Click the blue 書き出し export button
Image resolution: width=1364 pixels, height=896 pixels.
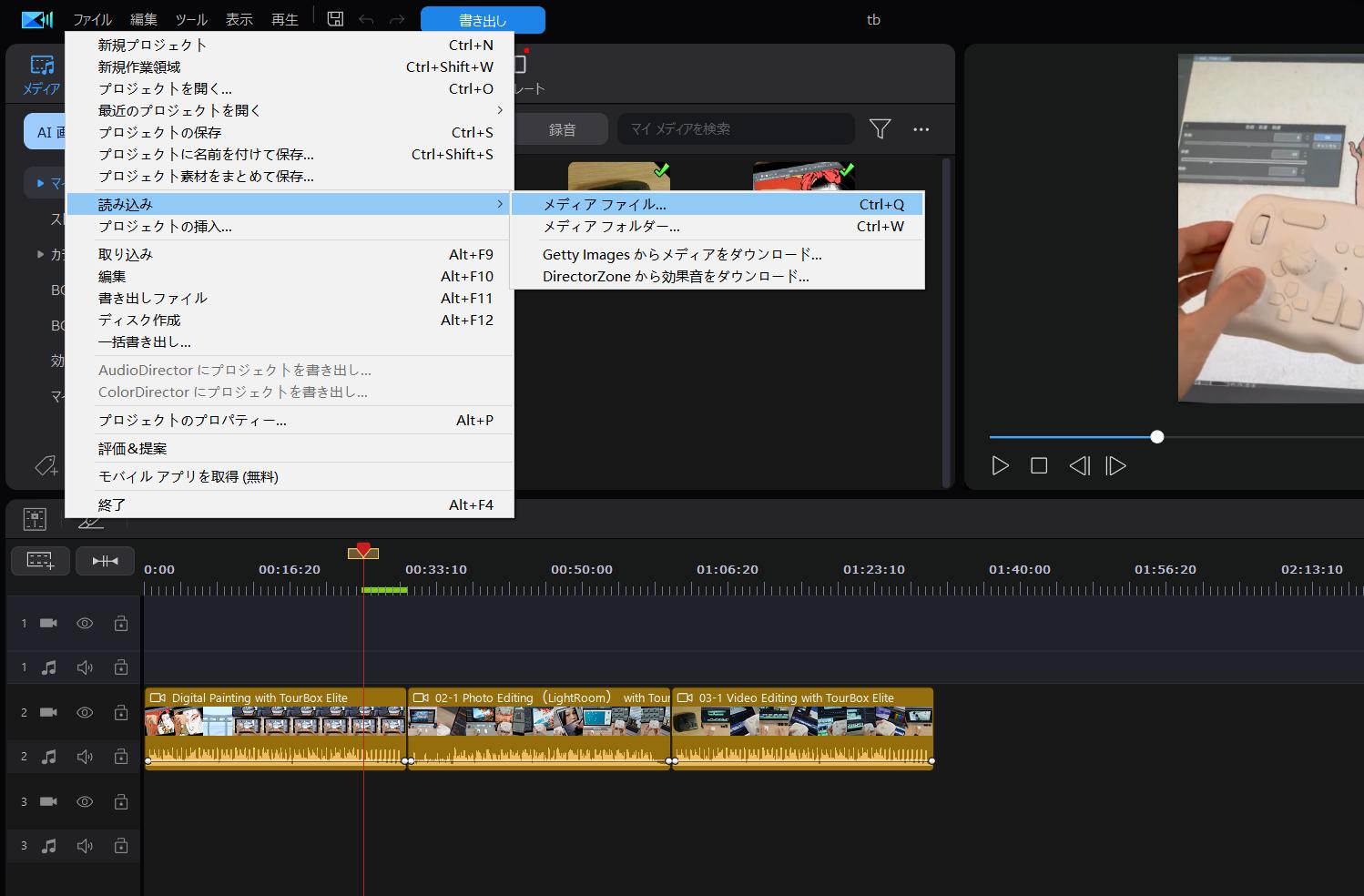pyautogui.click(x=483, y=20)
